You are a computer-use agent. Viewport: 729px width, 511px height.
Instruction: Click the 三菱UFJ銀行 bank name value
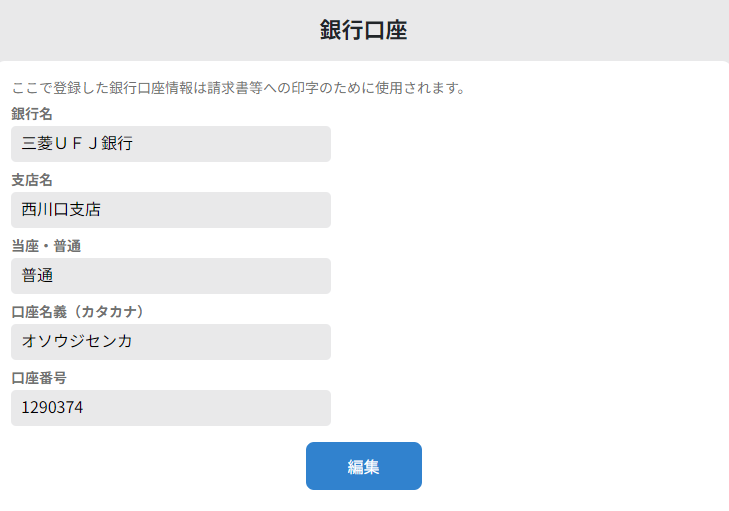pyautogui.click(x=77, y=144)
